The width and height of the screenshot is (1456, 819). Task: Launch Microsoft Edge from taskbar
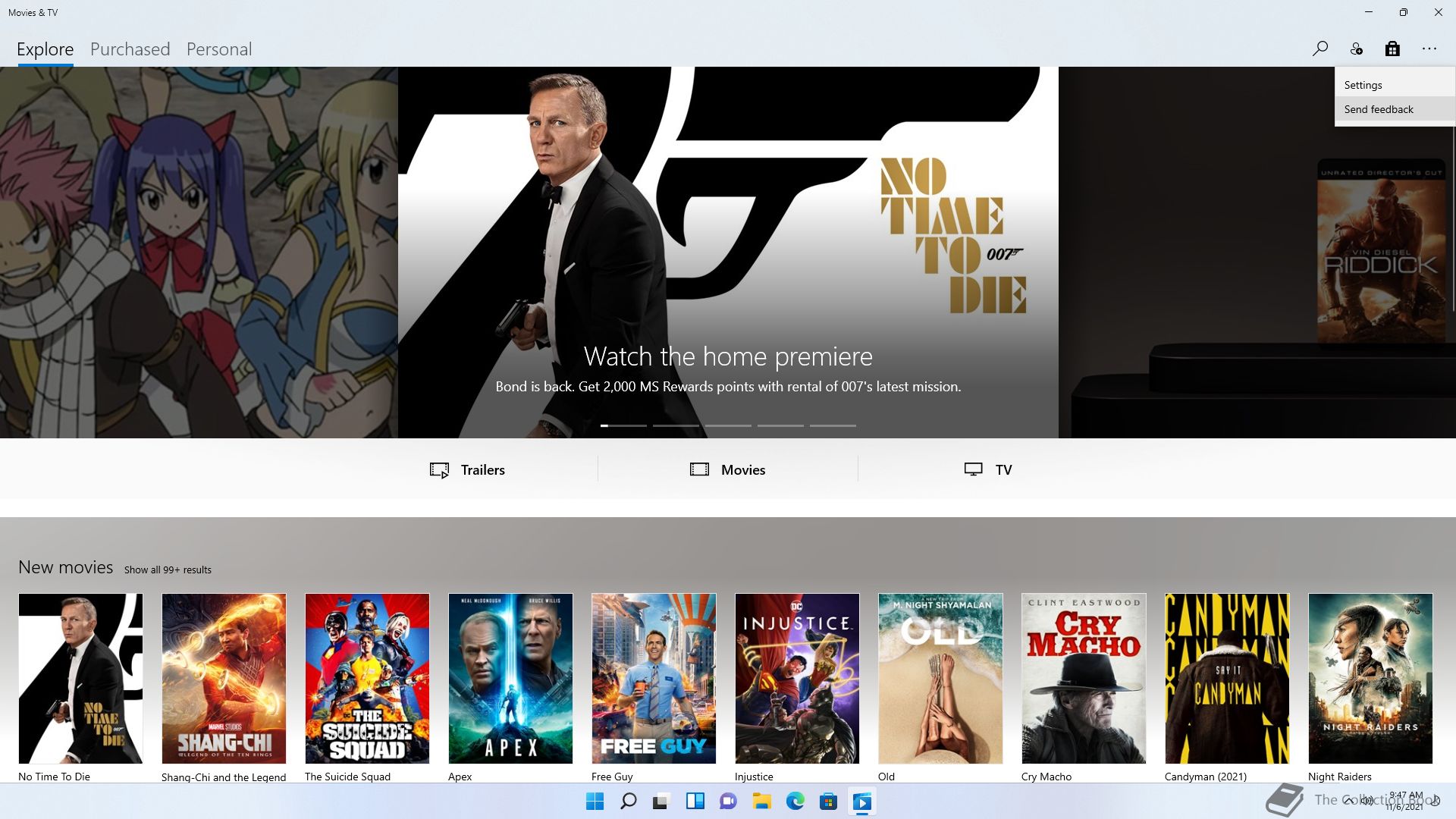[x=795, y=802]
